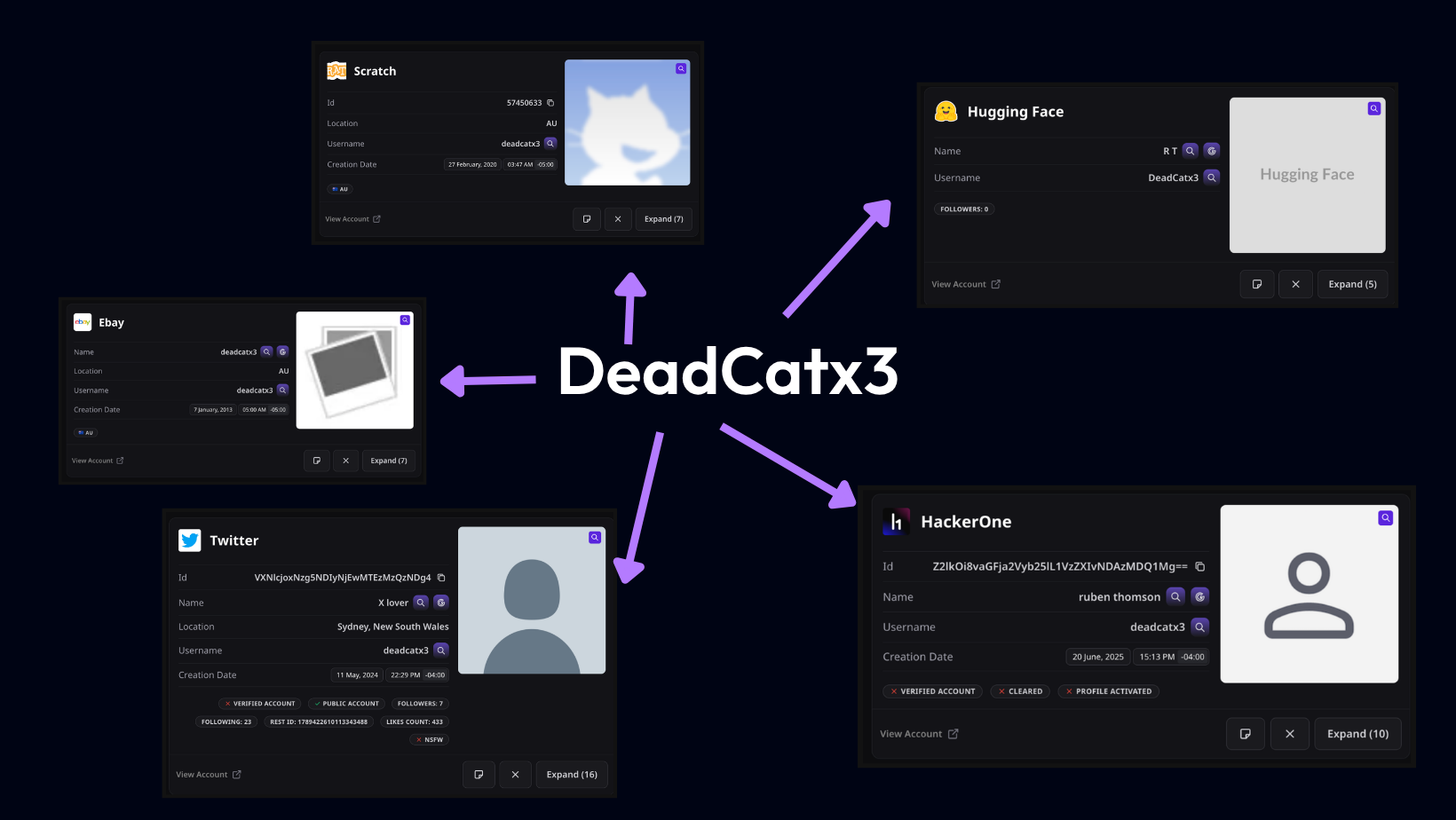Open View Account link on Twitter card
The height and width of the screenshot is (820, 1456).
click(209, 775)
